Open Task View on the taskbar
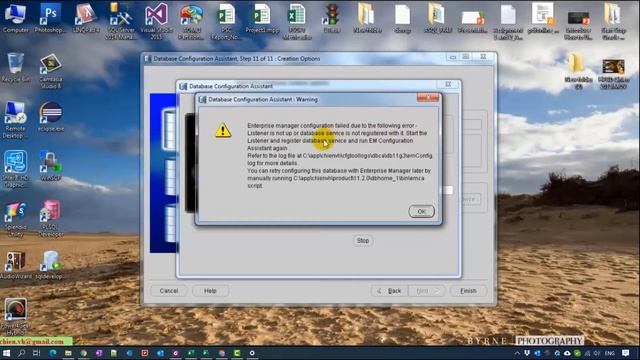640x360 pixels. (x=37, y=353)
